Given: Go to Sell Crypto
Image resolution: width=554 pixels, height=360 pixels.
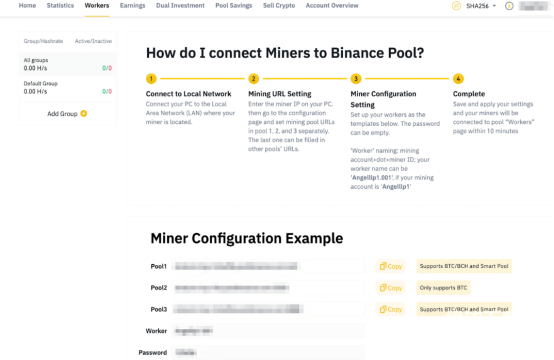Looking at the screenshot, I should tap(279, 6).
